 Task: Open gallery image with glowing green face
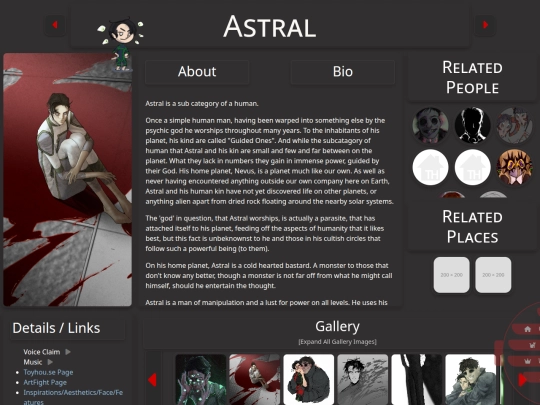(201, 380)
